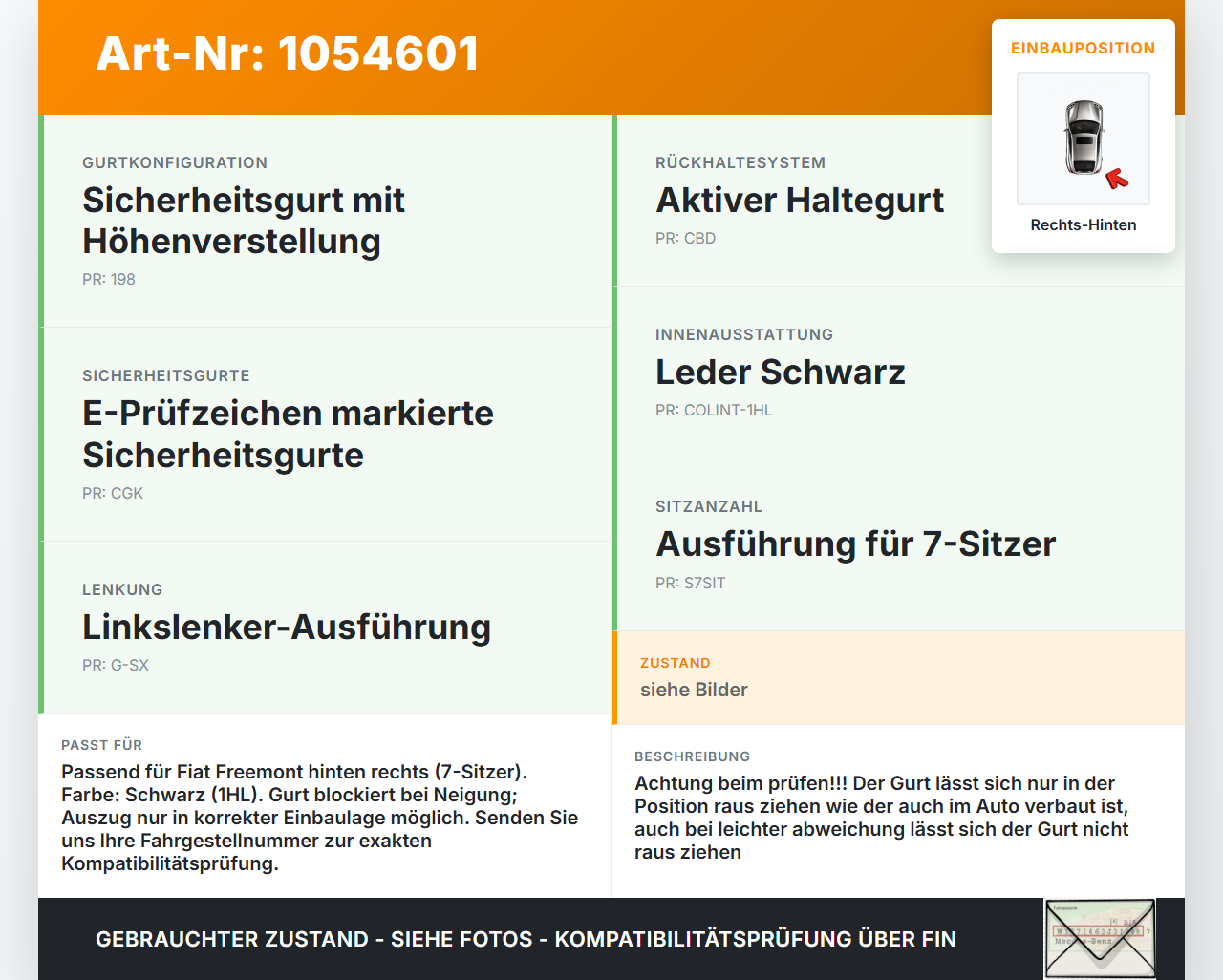1223x980 pixels.
Task: Select the BESCHREIBUNG label
Action: [x=693, y=756]
